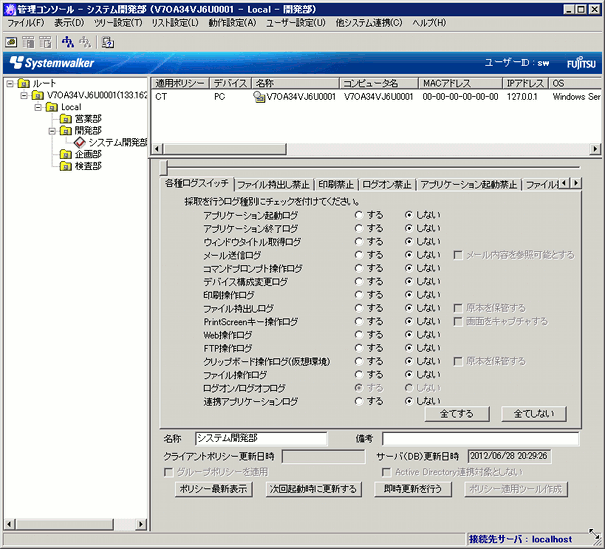Click the 営業部 folder icon
This screenshot has width=605, height=549.
(66, 119)
